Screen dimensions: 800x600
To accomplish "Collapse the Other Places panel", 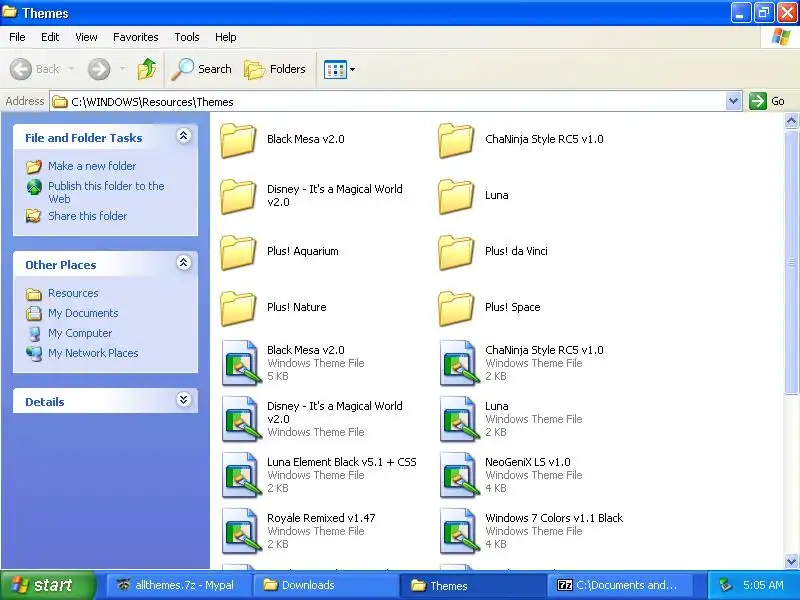I will point(184,263).
